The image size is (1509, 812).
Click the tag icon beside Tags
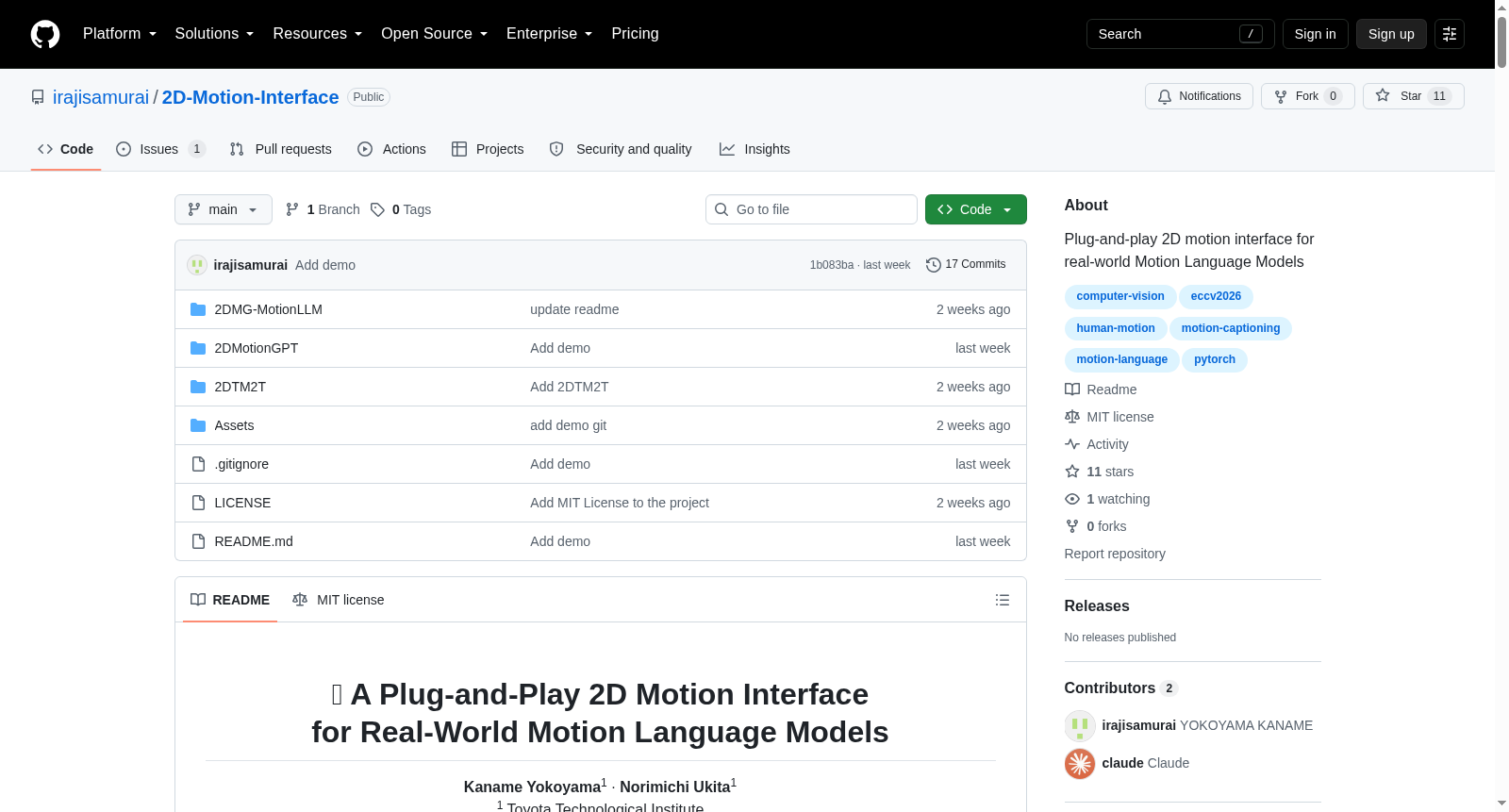click(x=377, y=209)
